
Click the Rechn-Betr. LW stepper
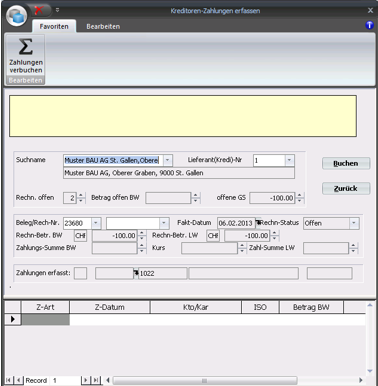[274, 236]
